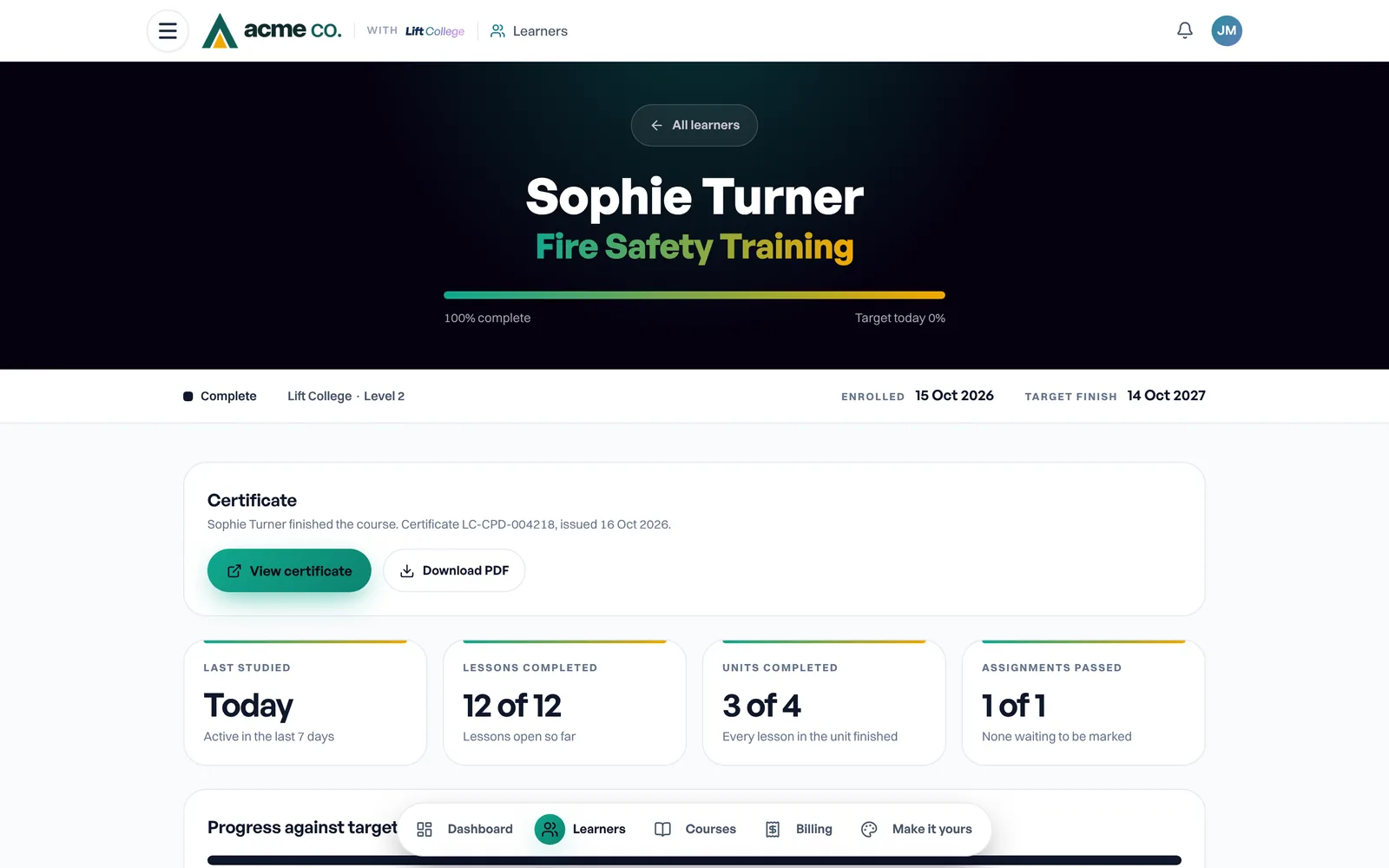
Task: Click the Lessons Completed 12 of 12 value
Action: [512, 706]
